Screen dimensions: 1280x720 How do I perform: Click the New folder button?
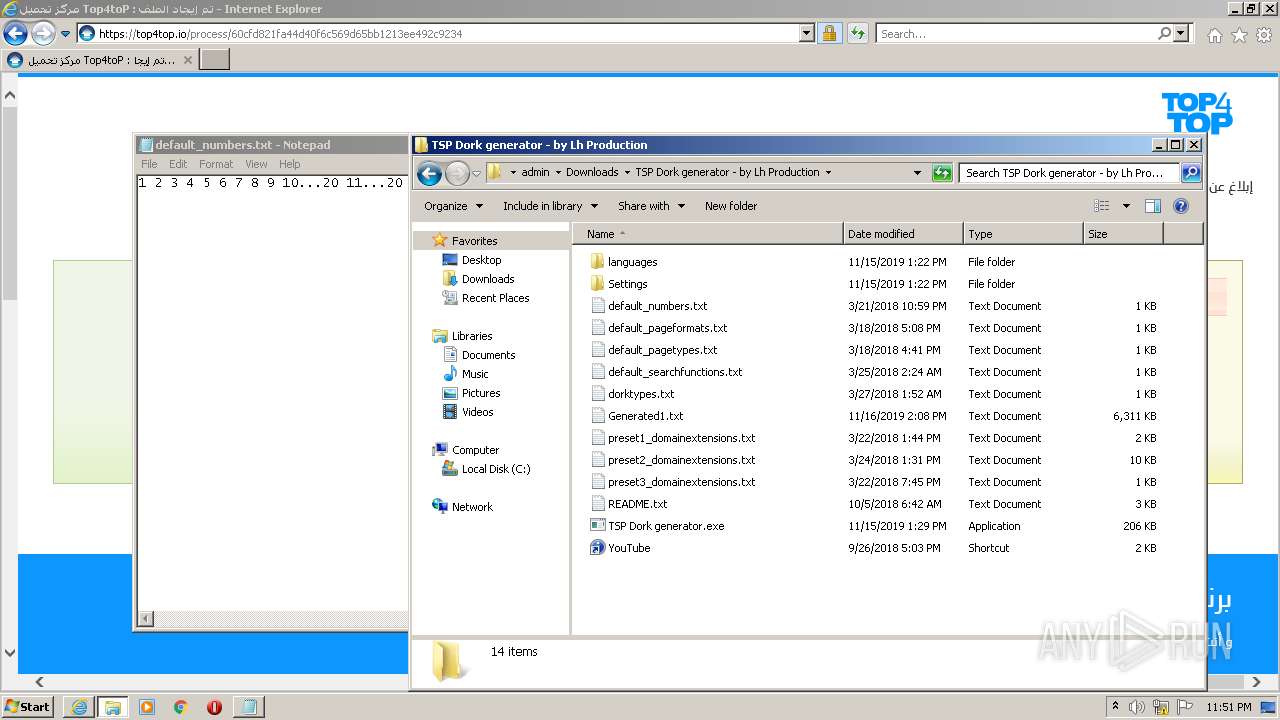pyautogui.click(x=731, y=206)
